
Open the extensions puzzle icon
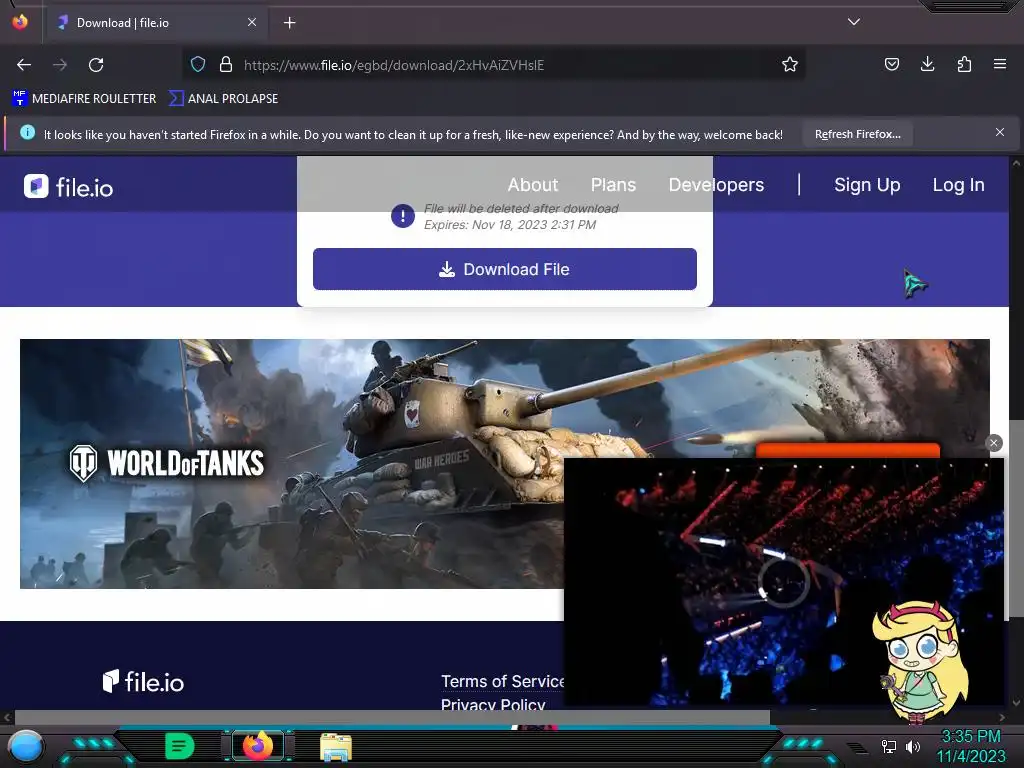pyautogui.click(x=964, y=65)
